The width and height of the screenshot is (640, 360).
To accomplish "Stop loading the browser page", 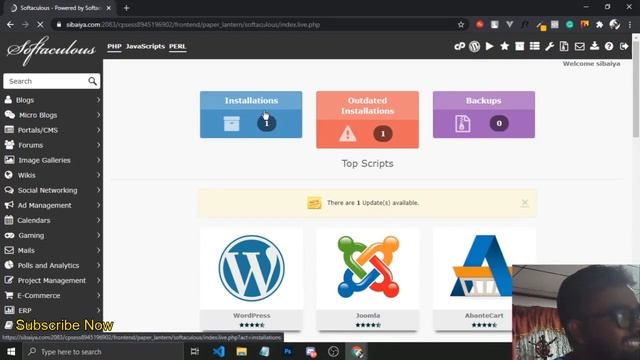I will point(40,25).
